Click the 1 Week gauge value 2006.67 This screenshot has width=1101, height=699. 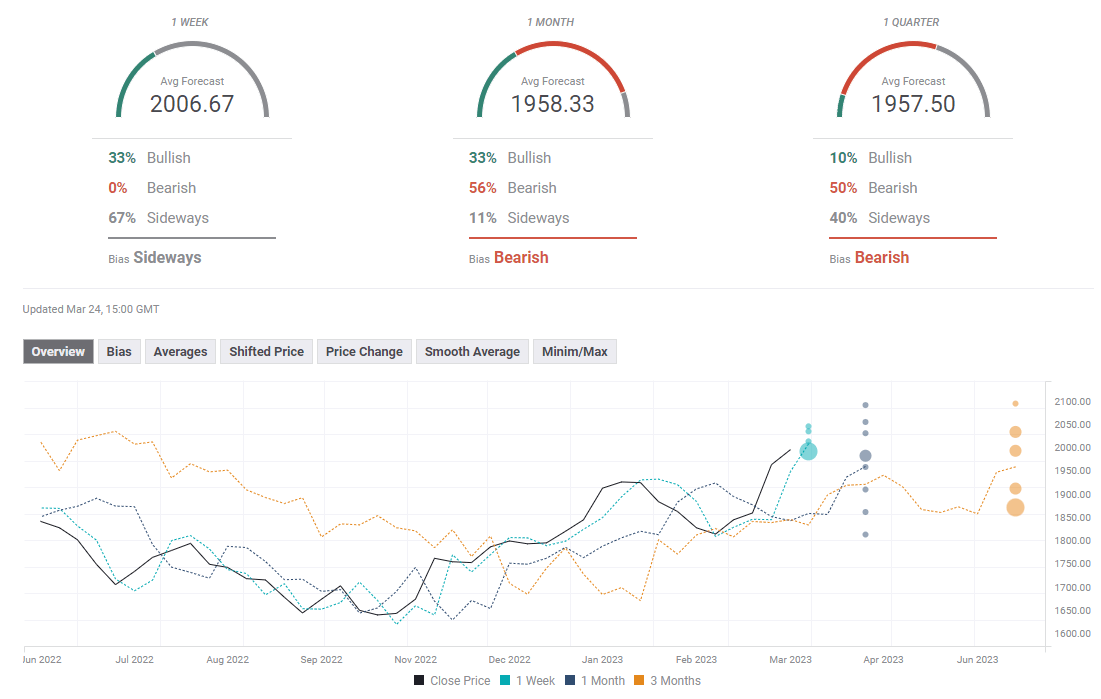(x=192, y=104)
